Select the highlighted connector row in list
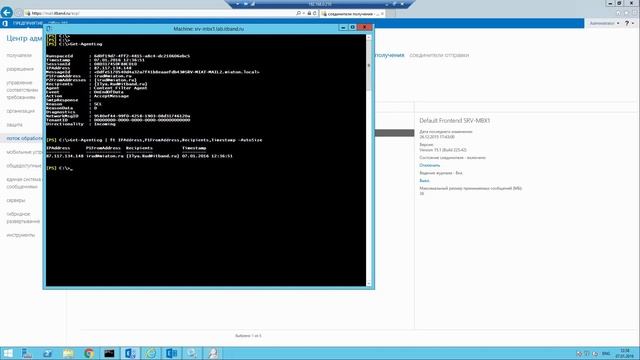Image resolution: width=640 pixels, height=360 pixels. coord(394,133)
